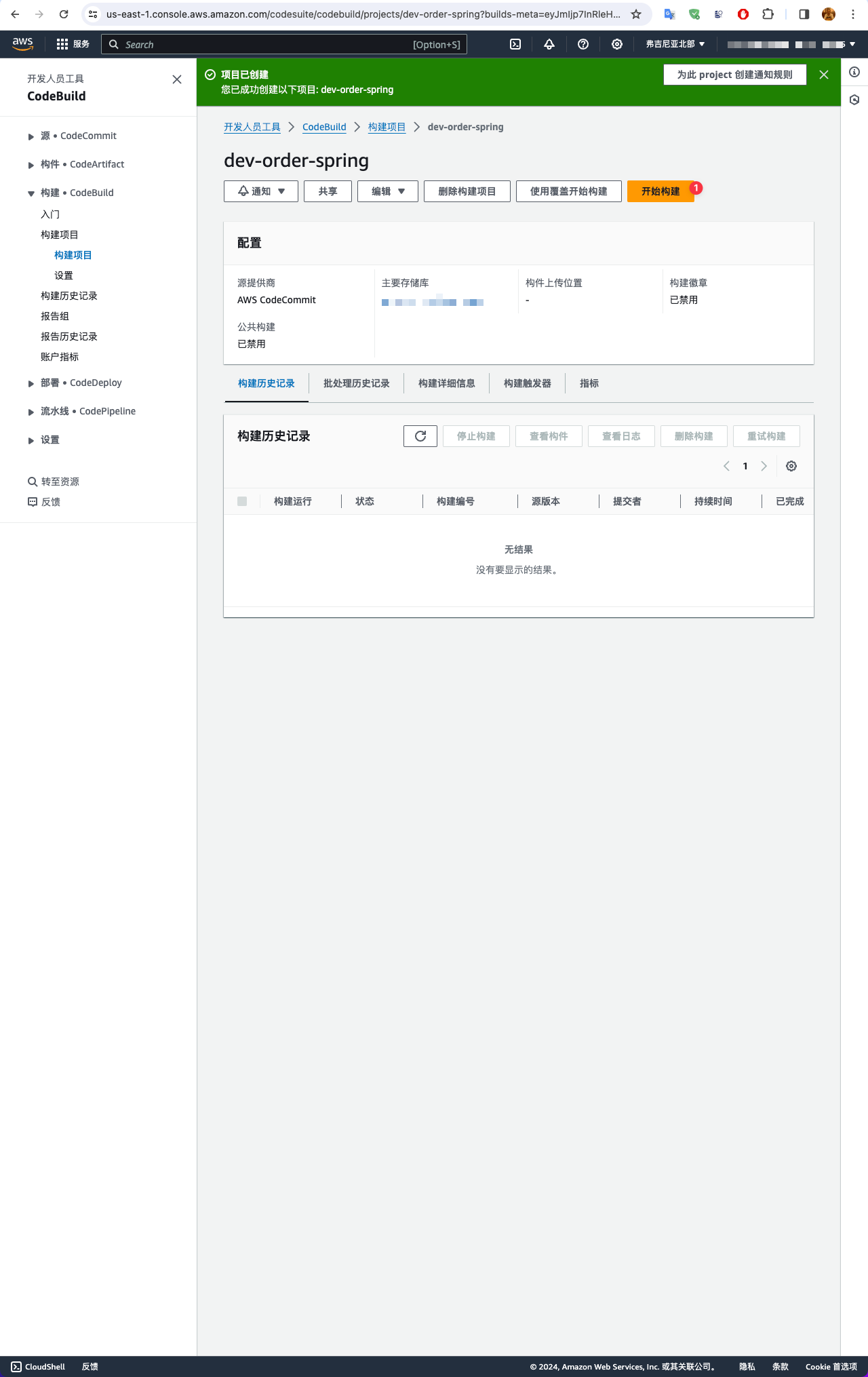Viewport: 868px width, 1377px height.
Task: Go to next page of build history
Action: pyautogui.click(x=764, y=466)
